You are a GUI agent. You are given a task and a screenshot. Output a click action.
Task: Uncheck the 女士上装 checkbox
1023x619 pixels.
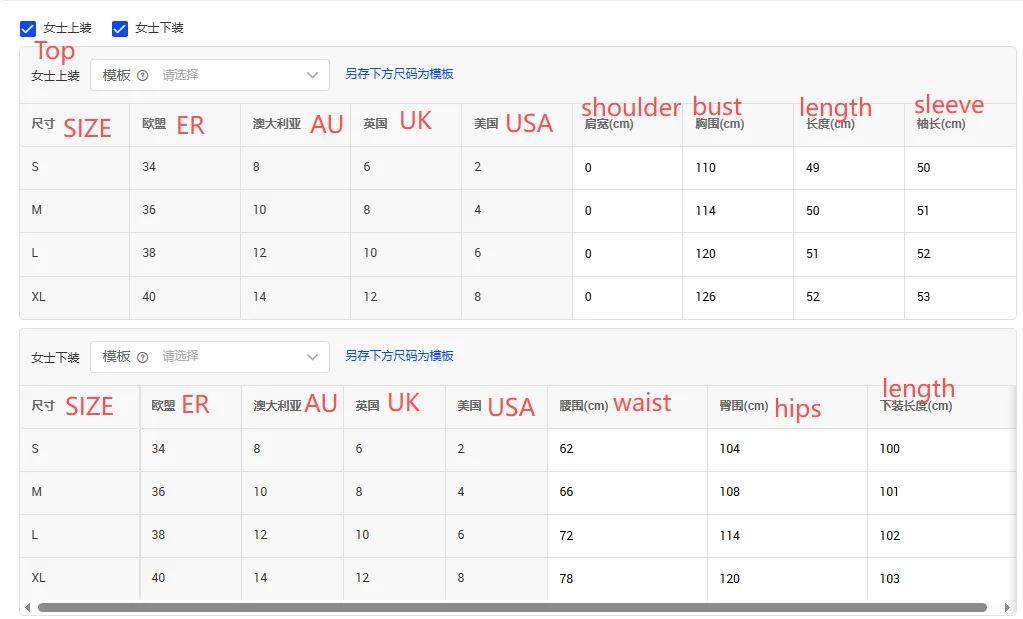[28, 29]
